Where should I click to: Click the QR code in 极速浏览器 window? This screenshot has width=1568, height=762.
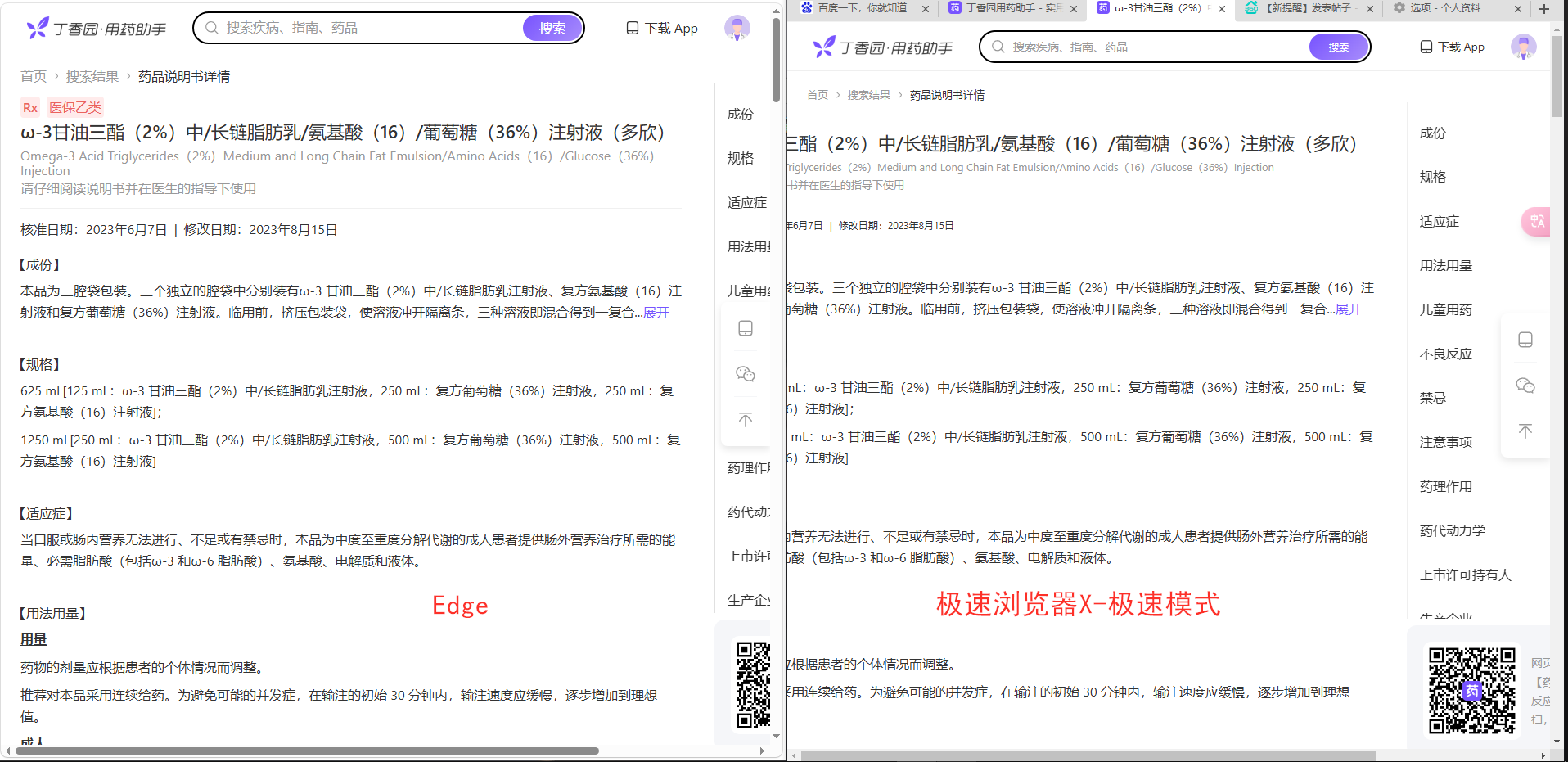tap(1472, 690)
